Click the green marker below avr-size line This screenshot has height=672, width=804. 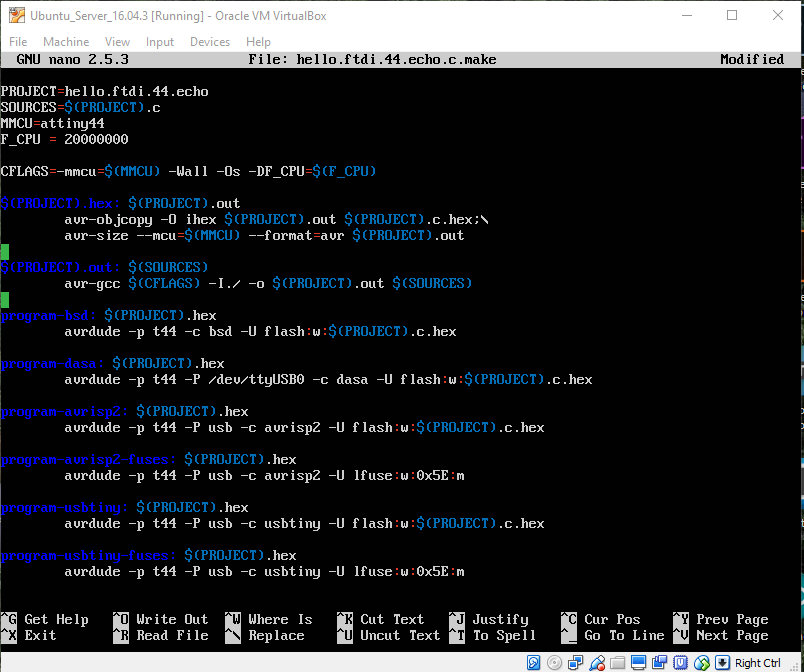[5, 252]
